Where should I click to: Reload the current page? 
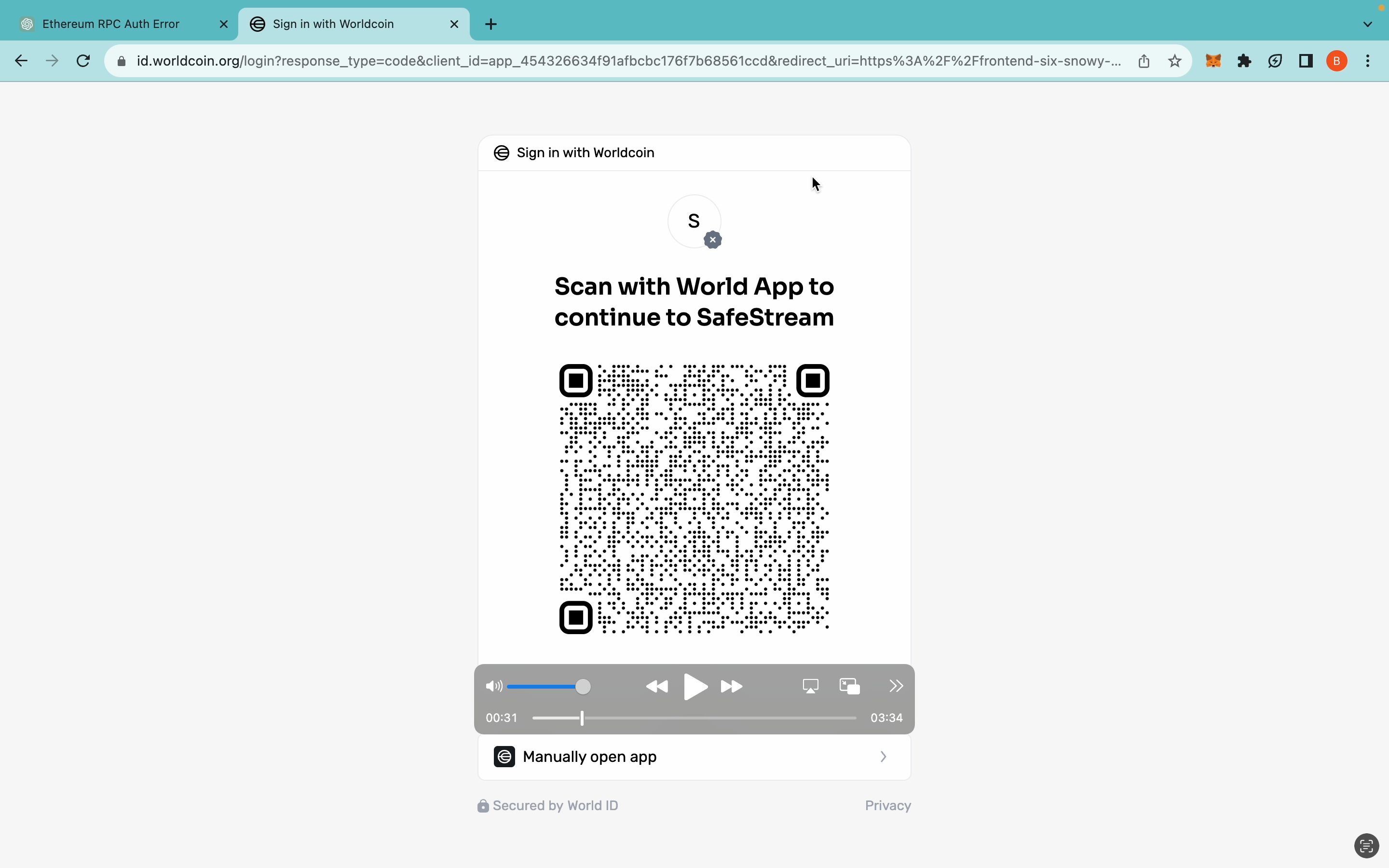tap(83, 61)
